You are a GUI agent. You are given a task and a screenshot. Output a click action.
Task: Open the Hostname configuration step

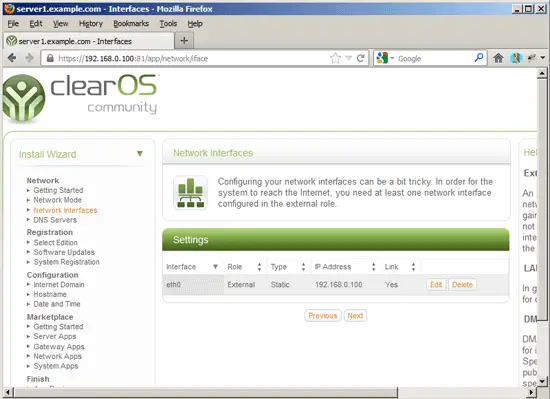point(50,294)
